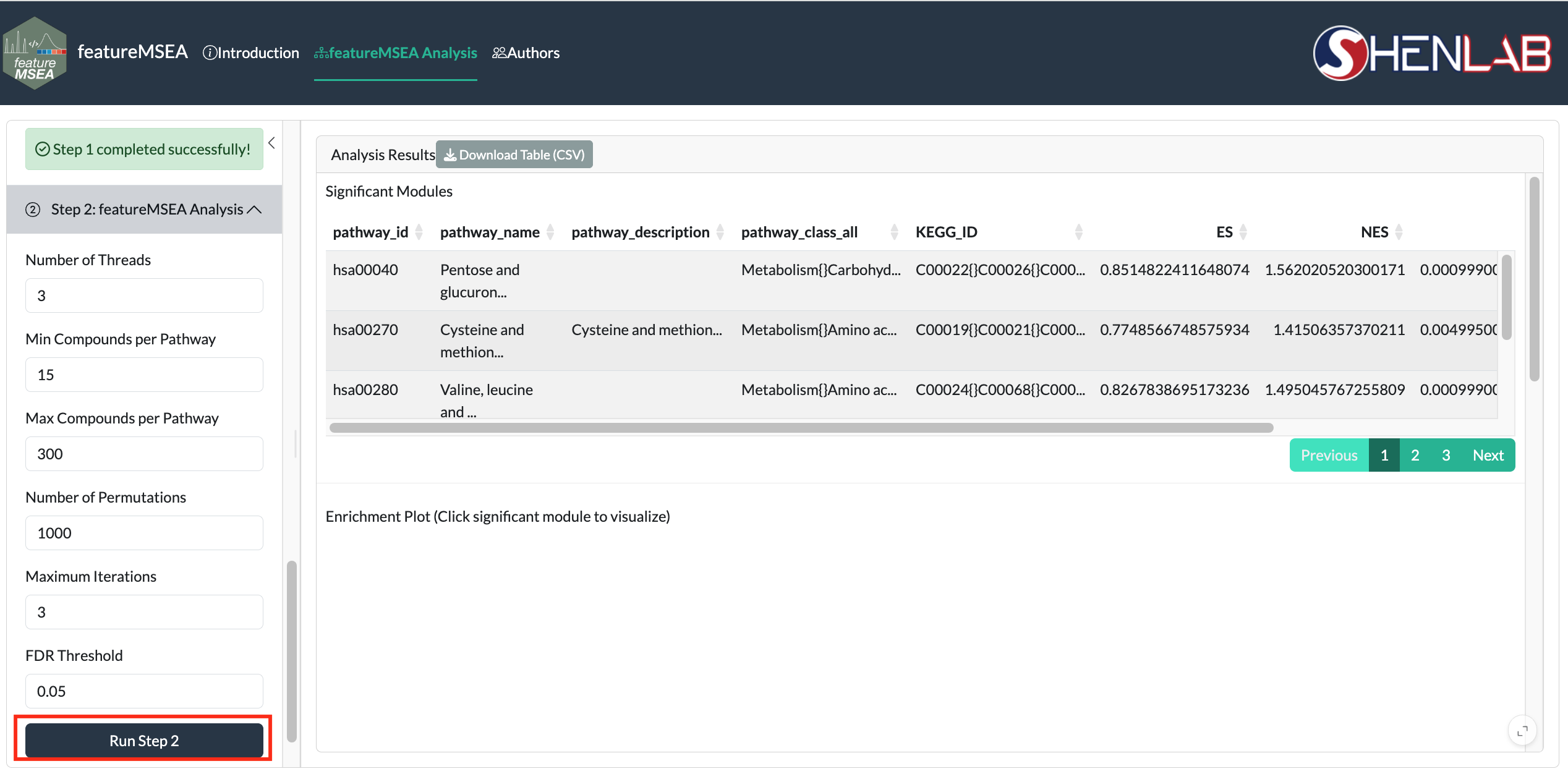
Task: Click the FDR Threshold input field
Action: (144, 691)
